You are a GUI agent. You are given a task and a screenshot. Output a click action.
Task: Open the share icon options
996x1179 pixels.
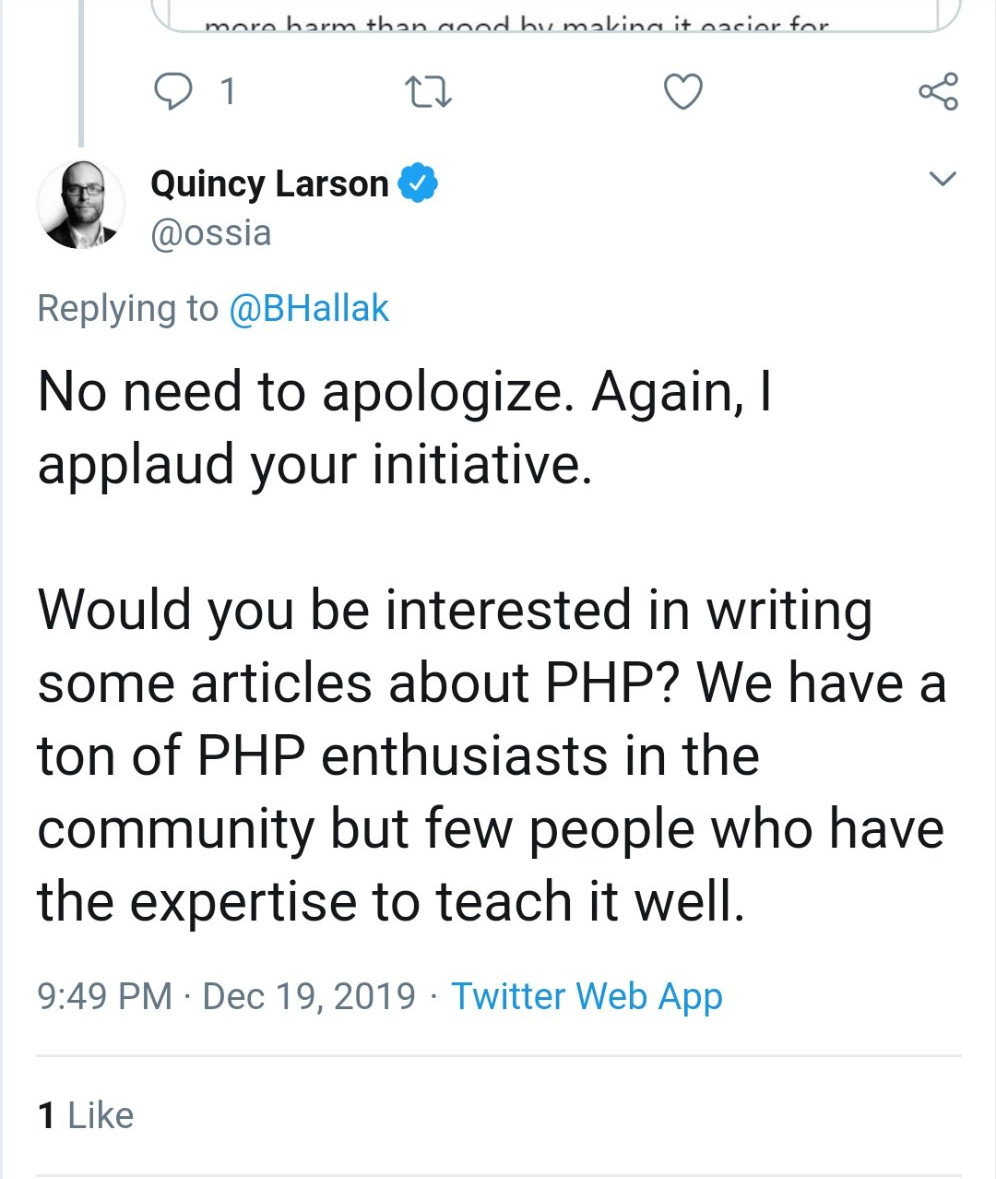(x=938, y=92)
